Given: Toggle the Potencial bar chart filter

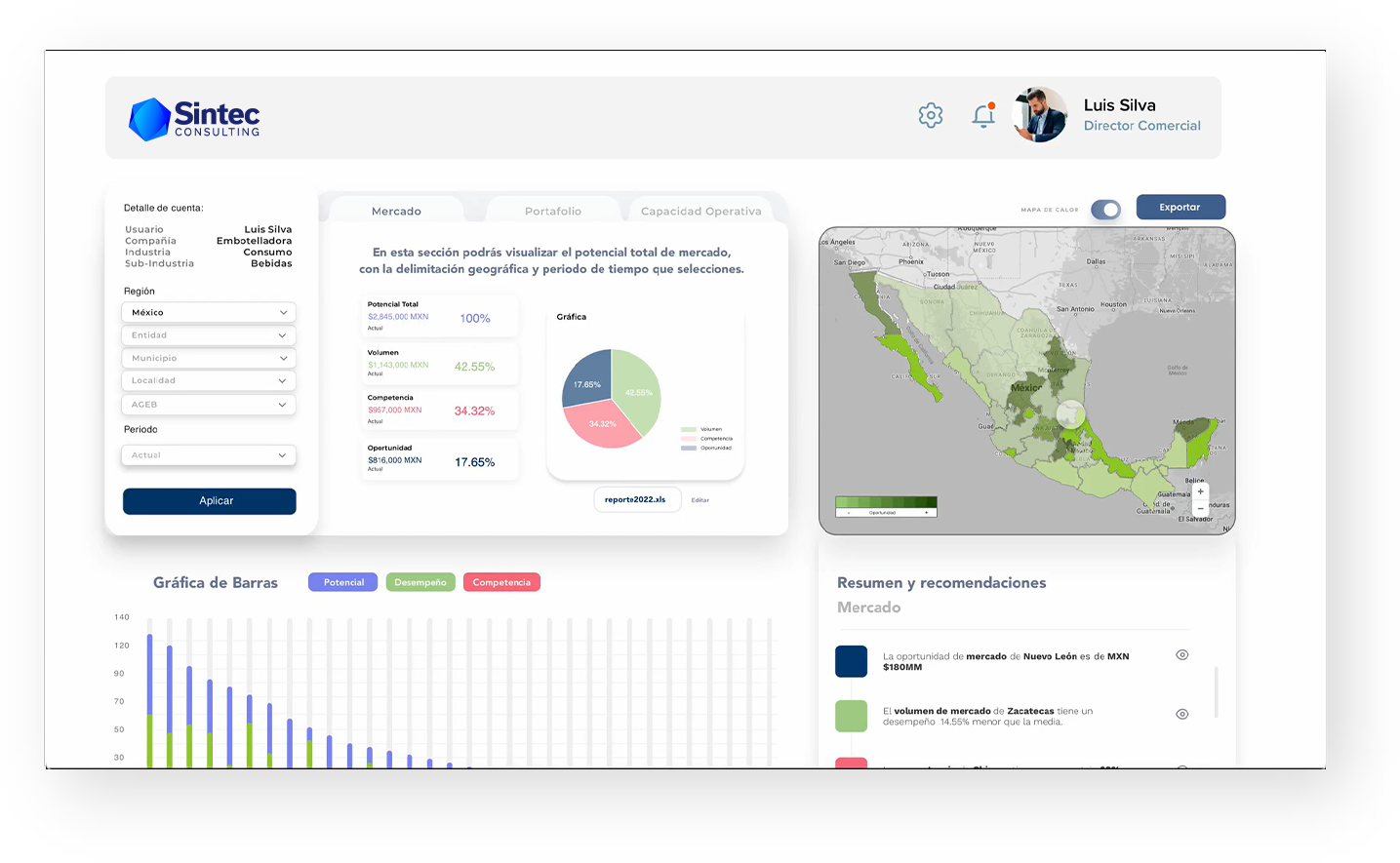Looking at the screenshot, I should coord(343,582).
